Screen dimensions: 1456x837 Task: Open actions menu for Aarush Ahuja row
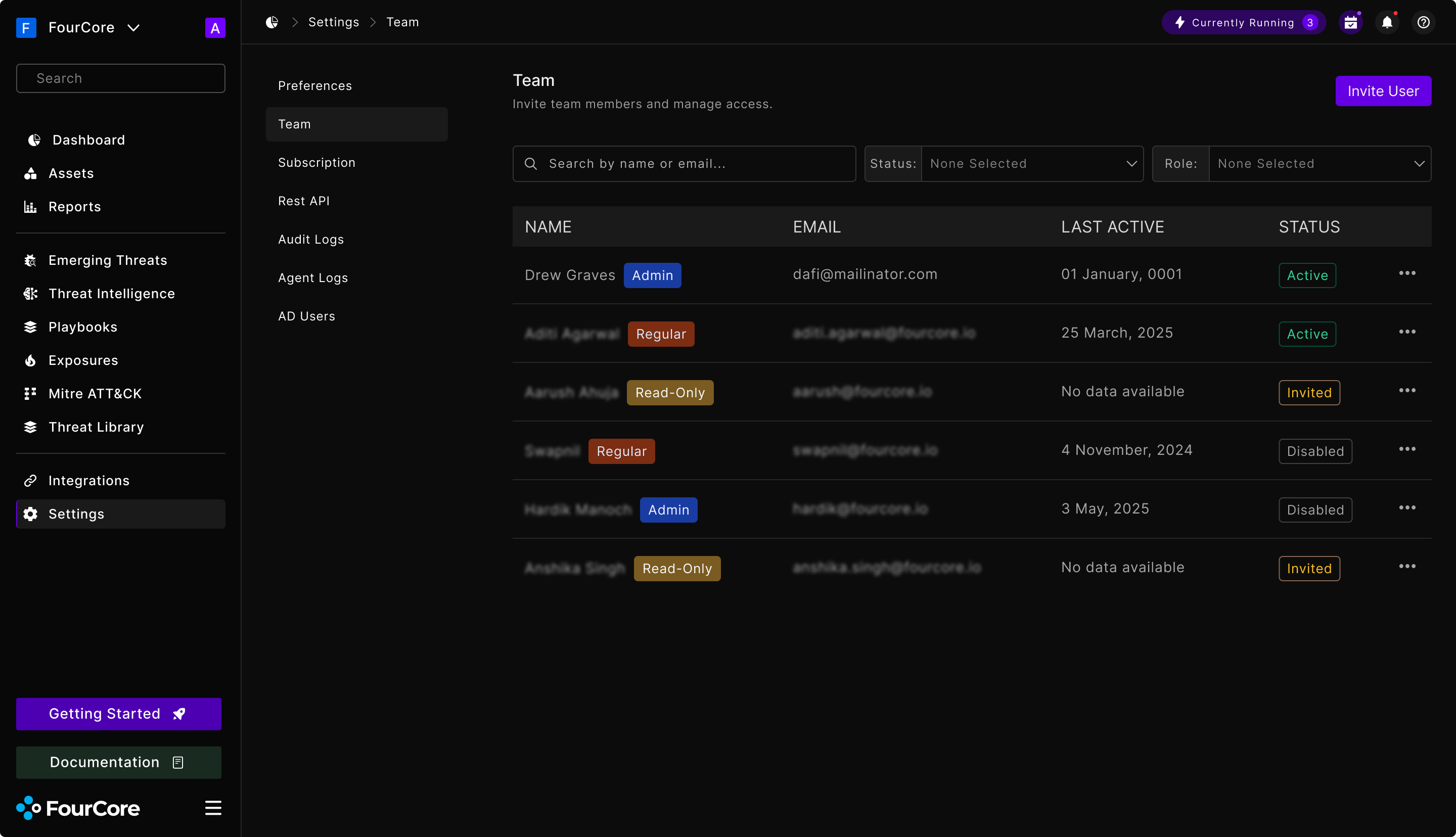point(1407,390)
